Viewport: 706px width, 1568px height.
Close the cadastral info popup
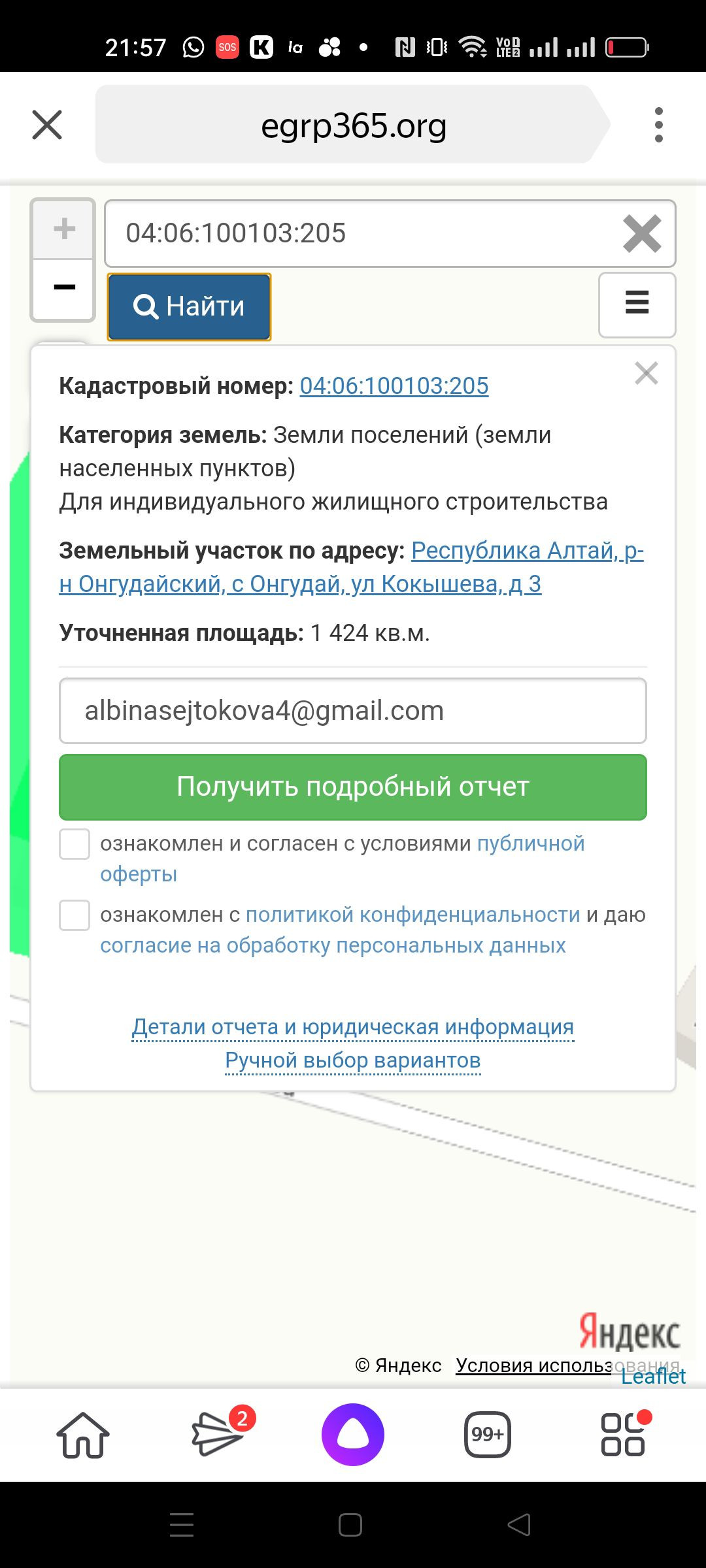[x=646, y=374]
